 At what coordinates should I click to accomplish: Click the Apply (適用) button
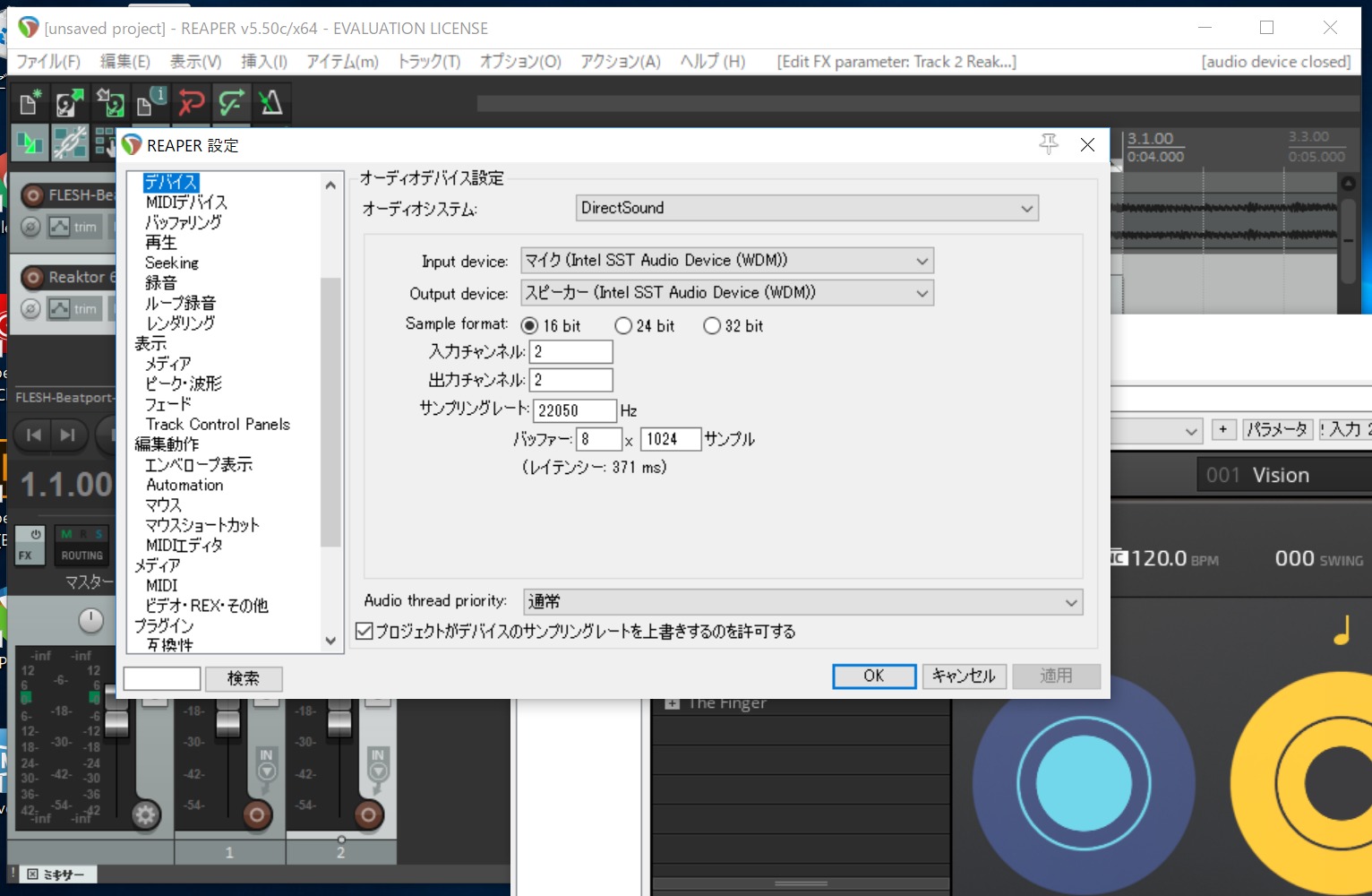pyautogui.click(x=1056, y=676)
